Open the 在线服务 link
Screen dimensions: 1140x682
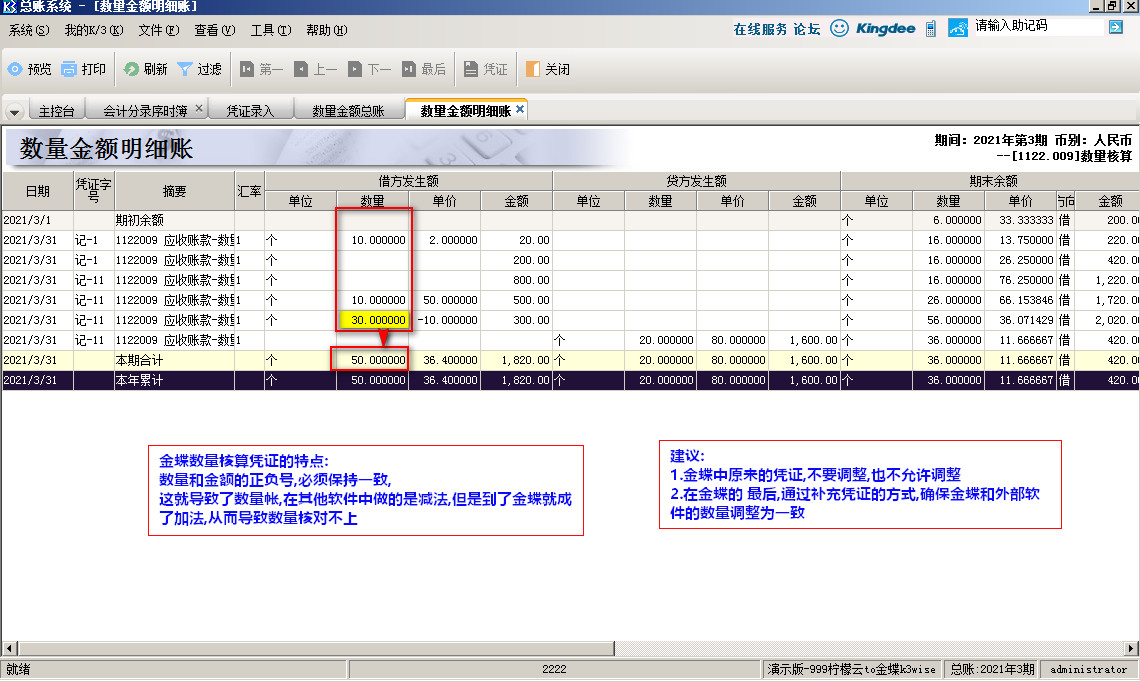pyautogui.click(x=760, y=29)
